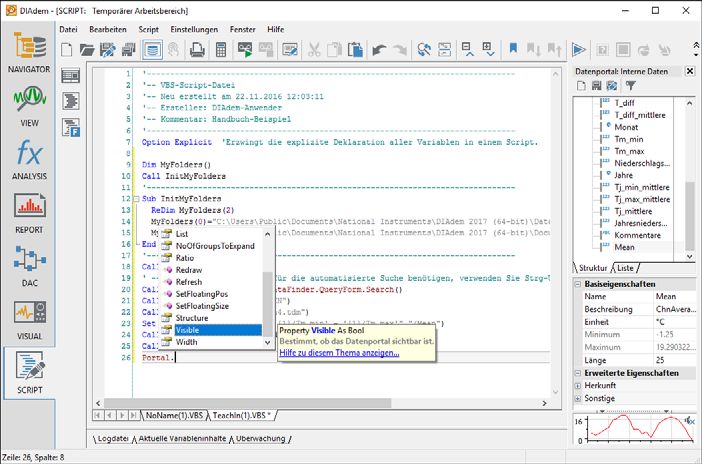Viewport: 702px width, 464px height.
Task: Open a script file via folder icon
Action: (x=87, y=50)
